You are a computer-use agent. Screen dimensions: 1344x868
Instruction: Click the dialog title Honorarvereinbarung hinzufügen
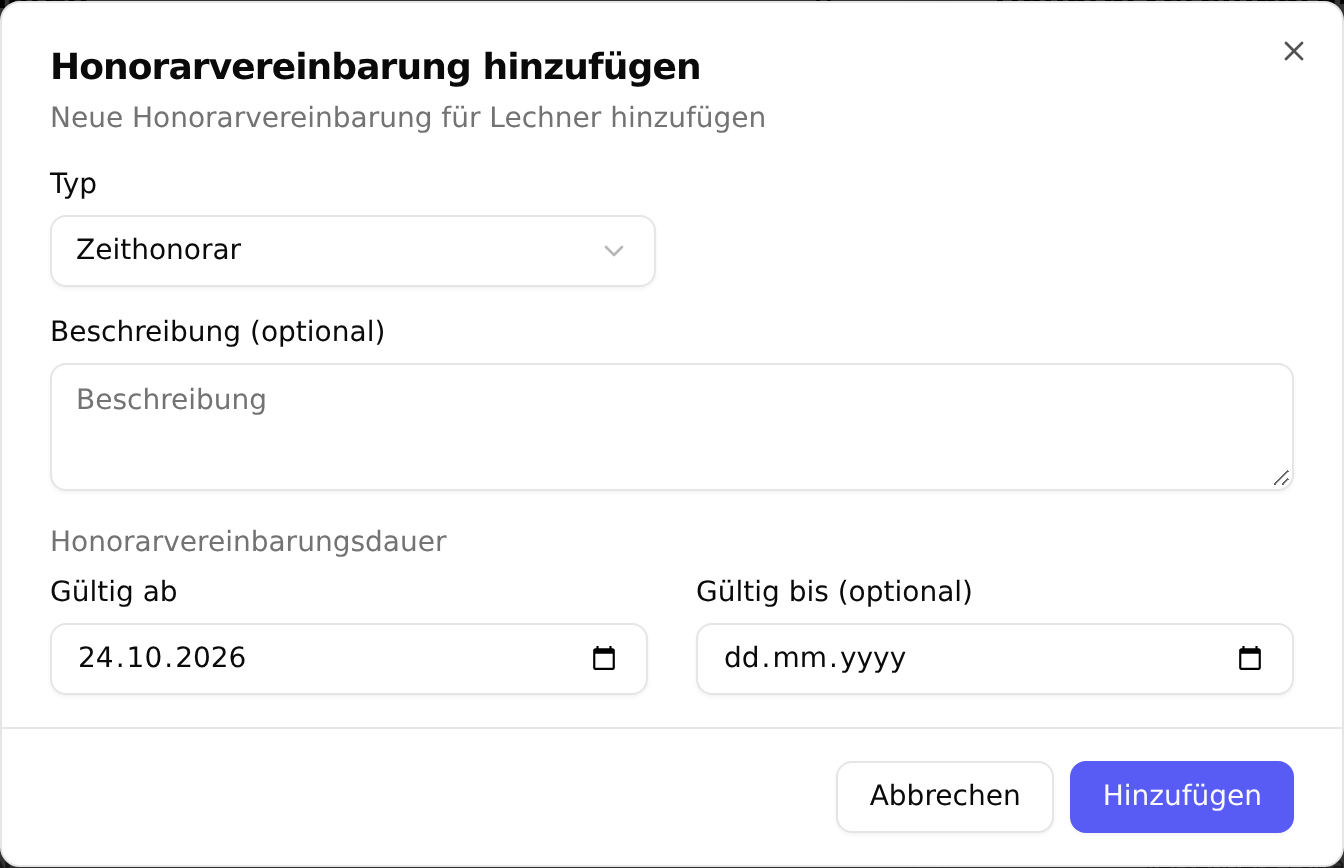click(x=375, y=68)
